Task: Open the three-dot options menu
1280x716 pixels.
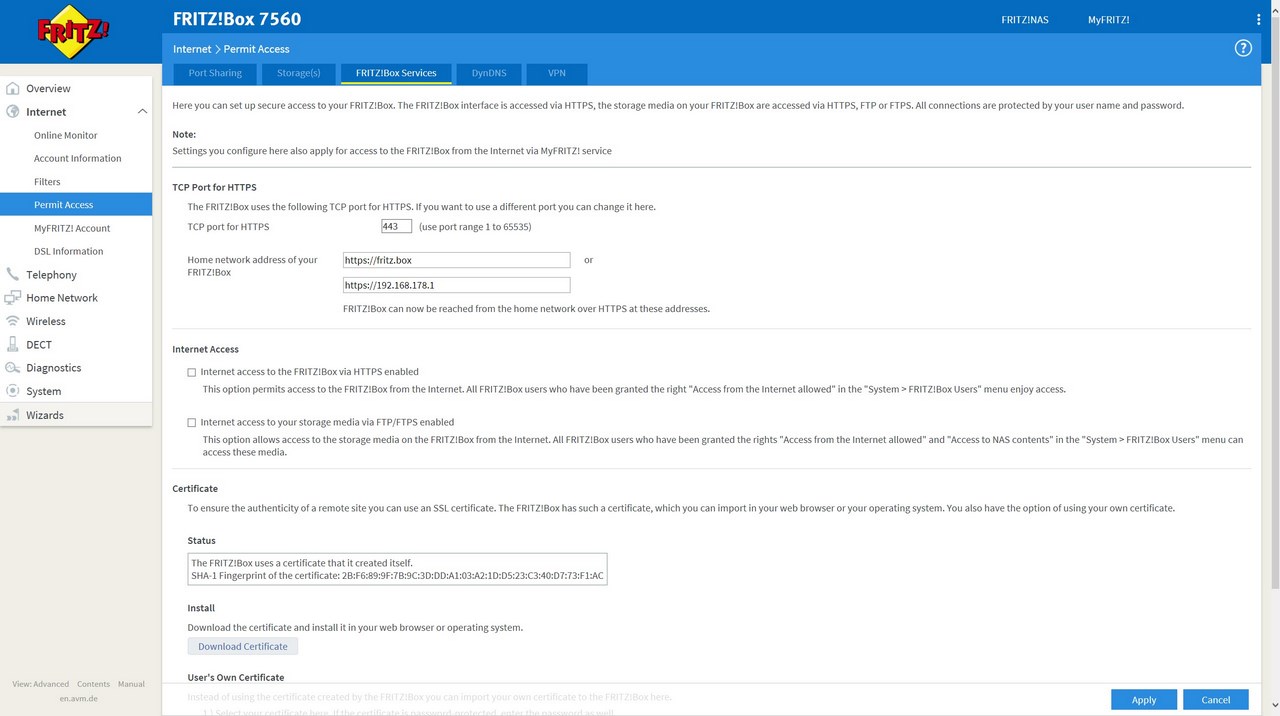Action: pyautogui.click(x=1259, y=19)
